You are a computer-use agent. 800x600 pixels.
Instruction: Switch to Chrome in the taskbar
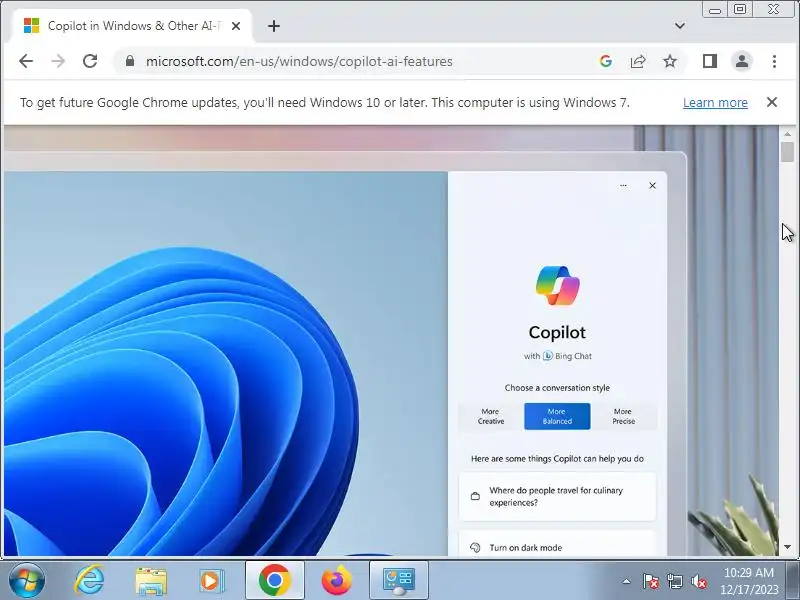(x=274, y=580)
